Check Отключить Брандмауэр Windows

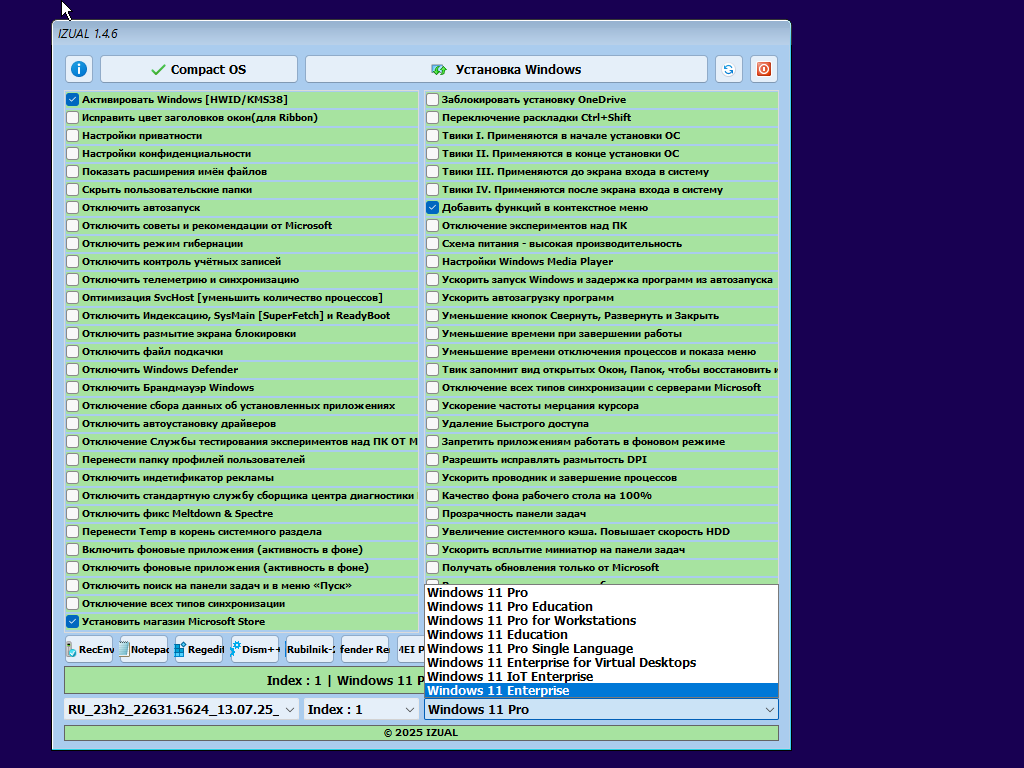click(72, 388)
